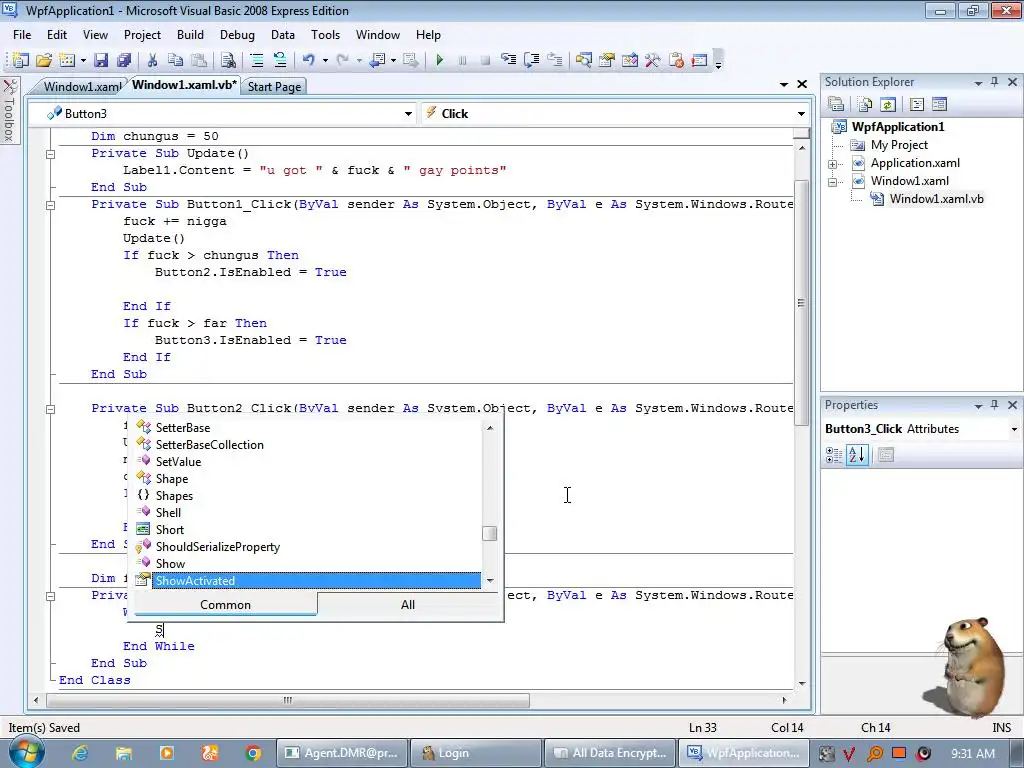Open the Properties Window toolbar icon

(607, 60)
